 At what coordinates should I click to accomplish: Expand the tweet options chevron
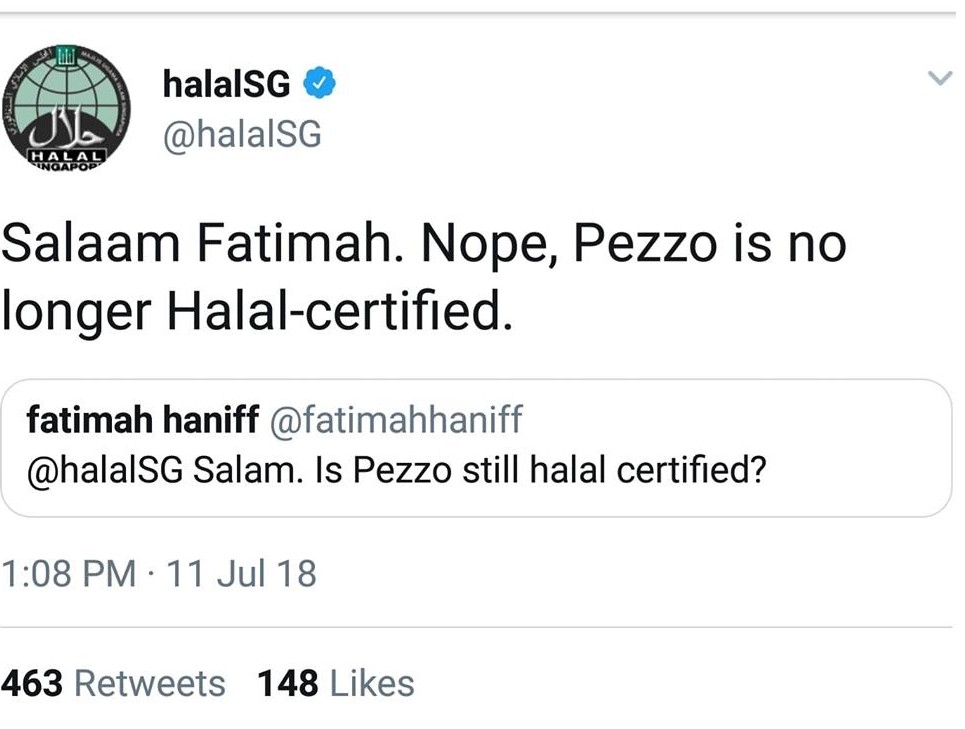click(940, 78)
